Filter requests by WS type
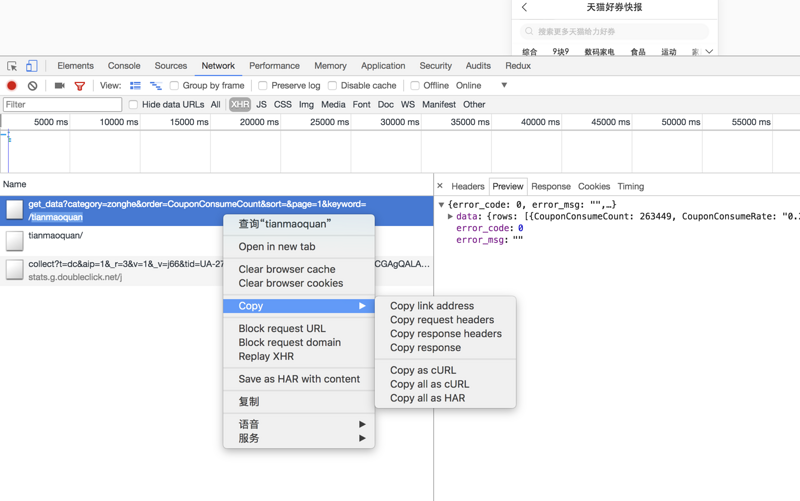The width and height of the screenshot is (800, 501). [x=408, y=105]
